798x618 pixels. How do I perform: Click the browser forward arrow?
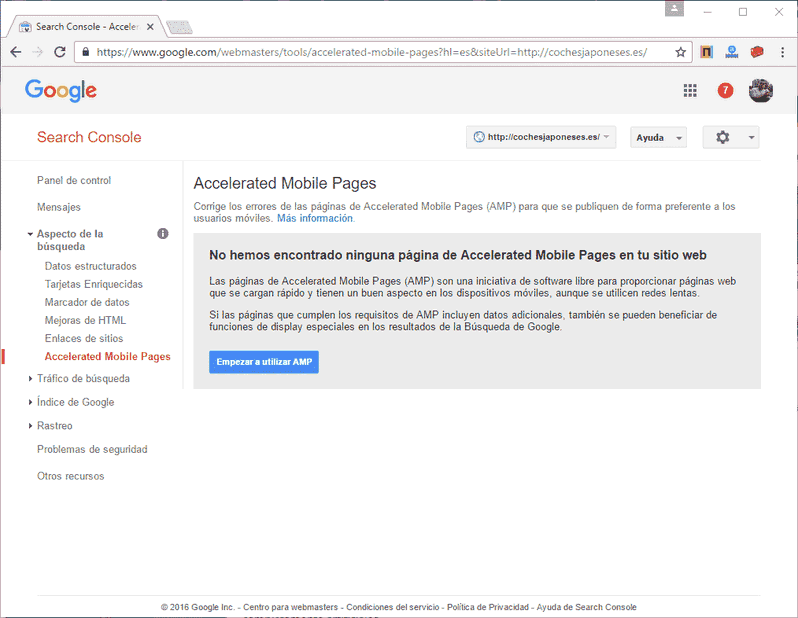[38, 52]
